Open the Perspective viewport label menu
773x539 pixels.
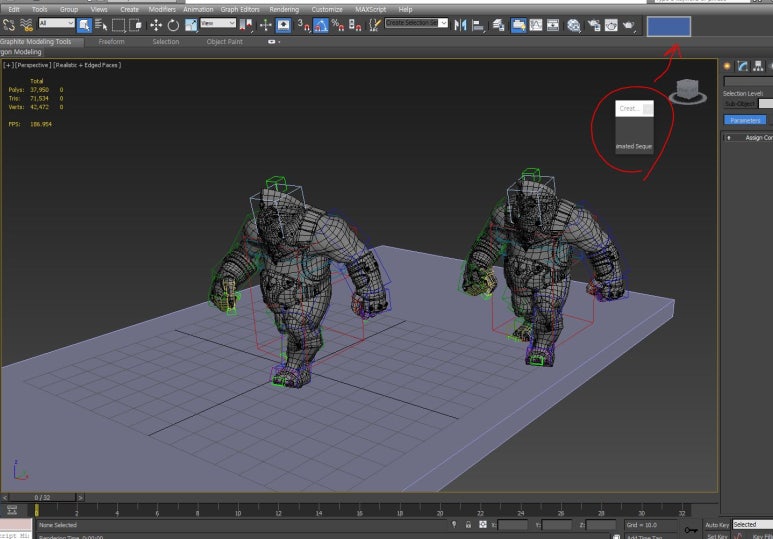33,65
